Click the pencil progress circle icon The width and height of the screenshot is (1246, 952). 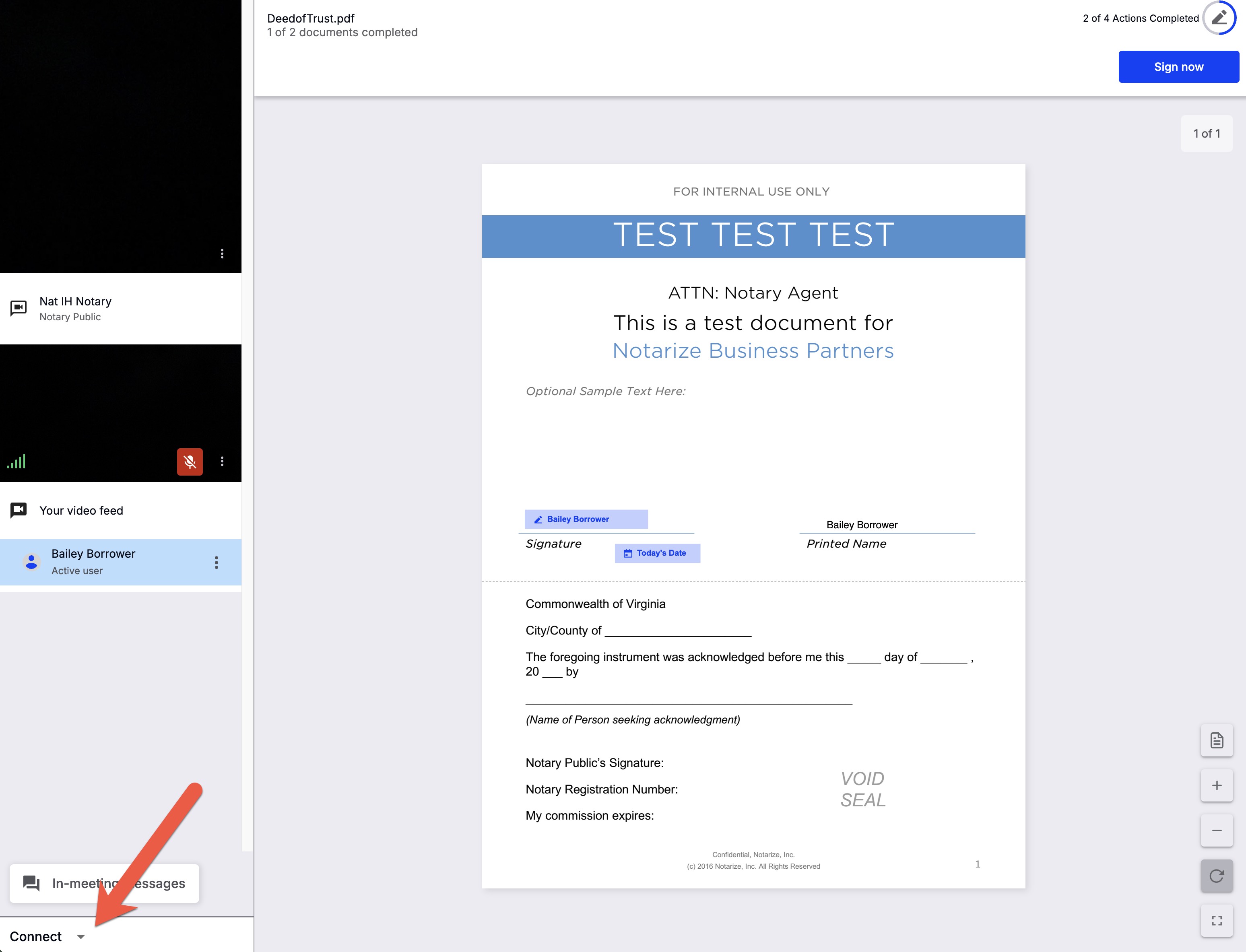(x=1219, y=18)
